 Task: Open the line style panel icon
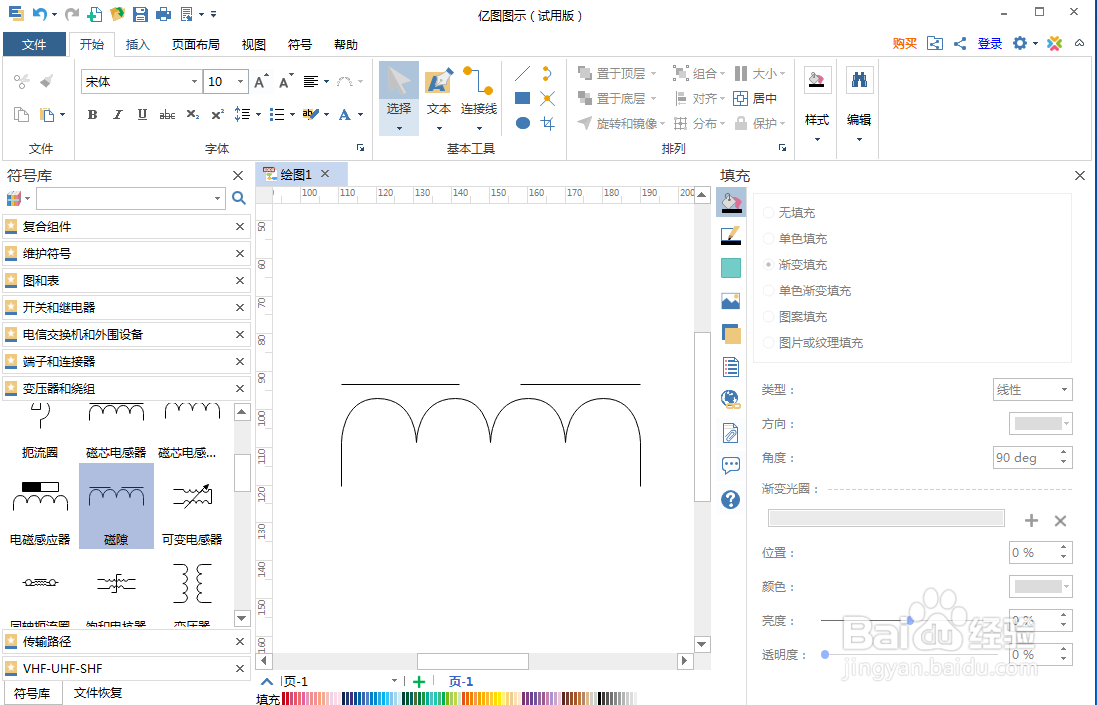point(730,236)
